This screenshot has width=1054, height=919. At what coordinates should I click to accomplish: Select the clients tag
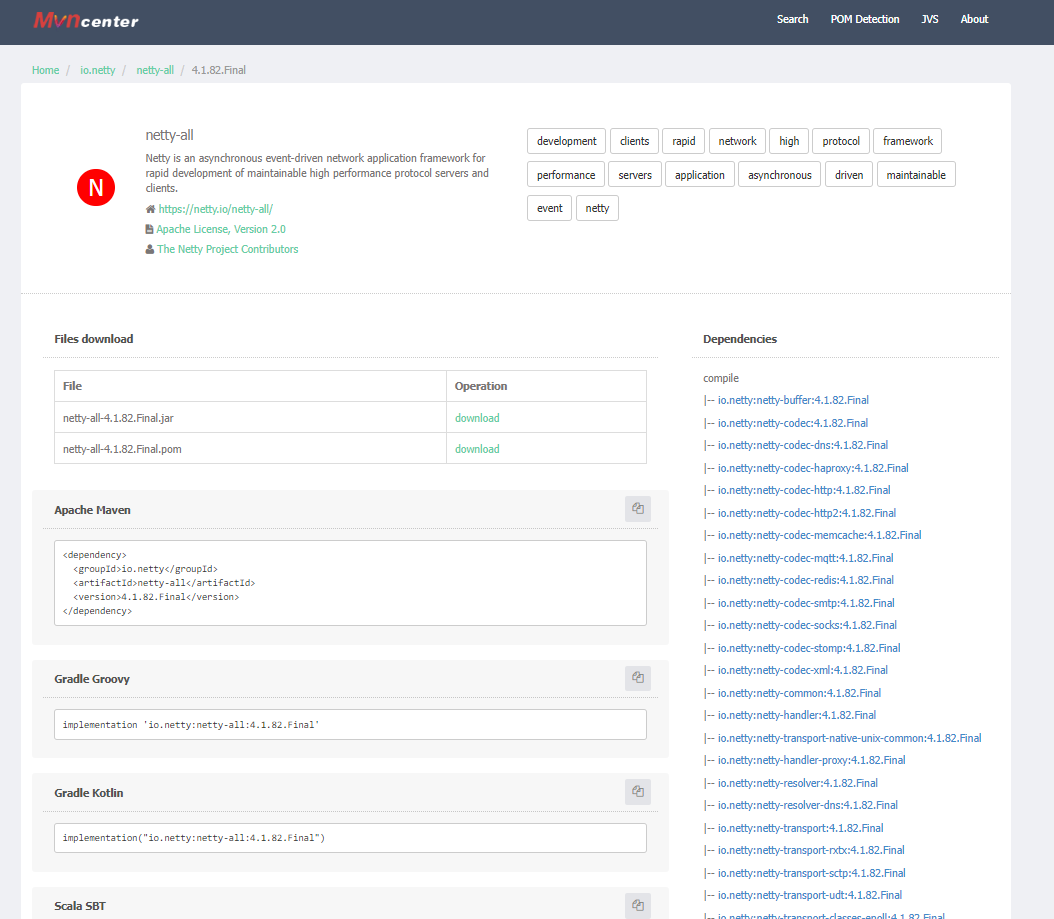[x=635, y=141]
